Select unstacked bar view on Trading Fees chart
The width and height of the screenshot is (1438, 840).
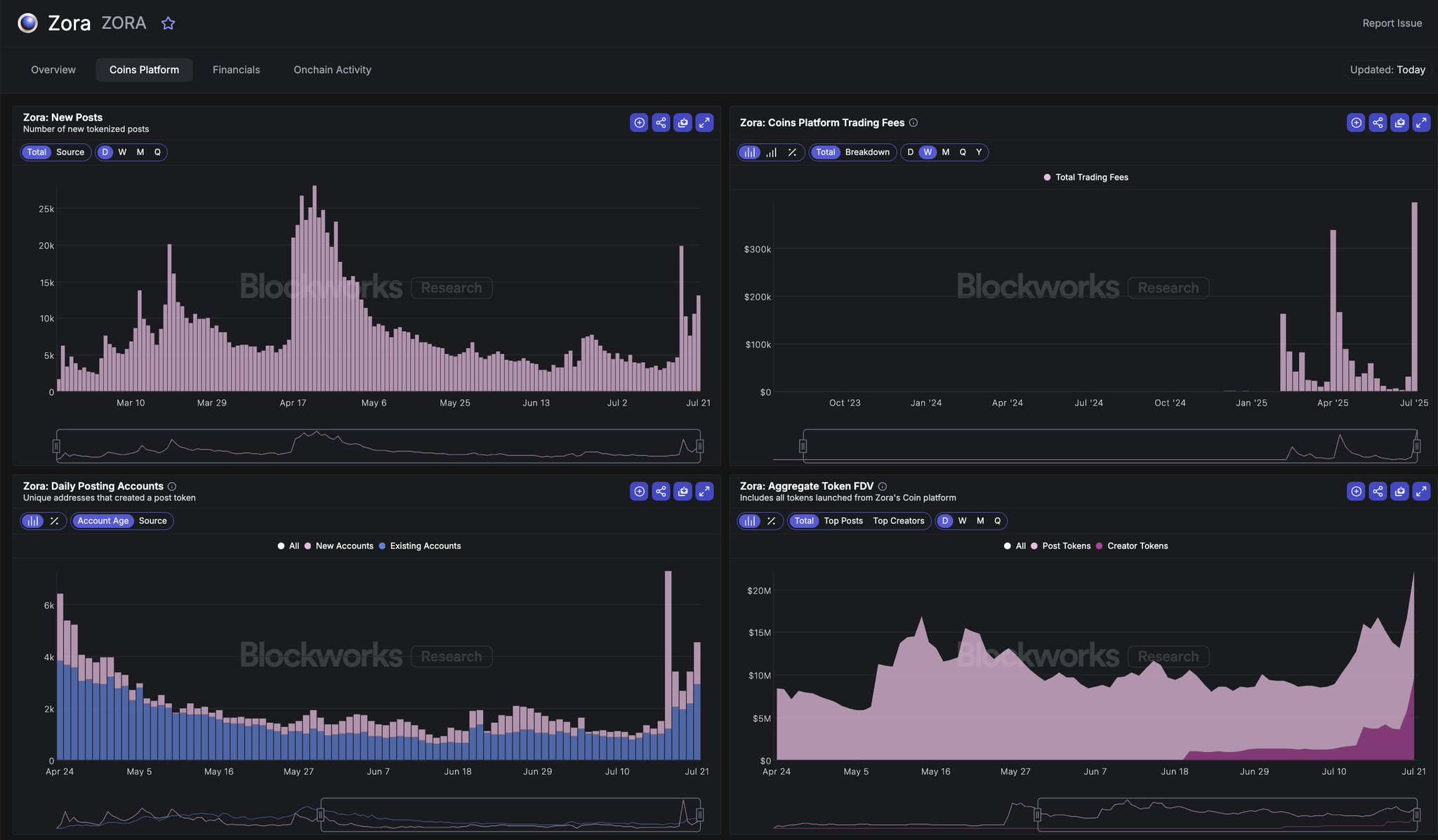click(771, 152)
